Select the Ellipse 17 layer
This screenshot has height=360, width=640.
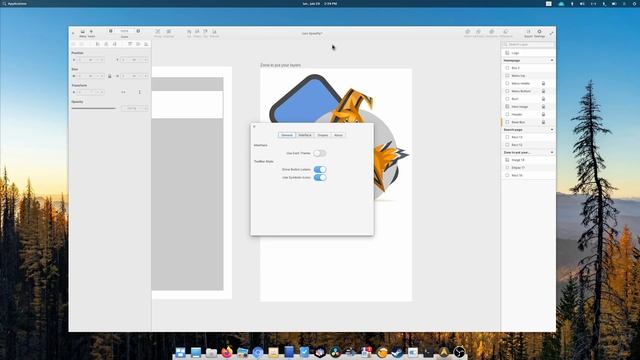point(528,167)
